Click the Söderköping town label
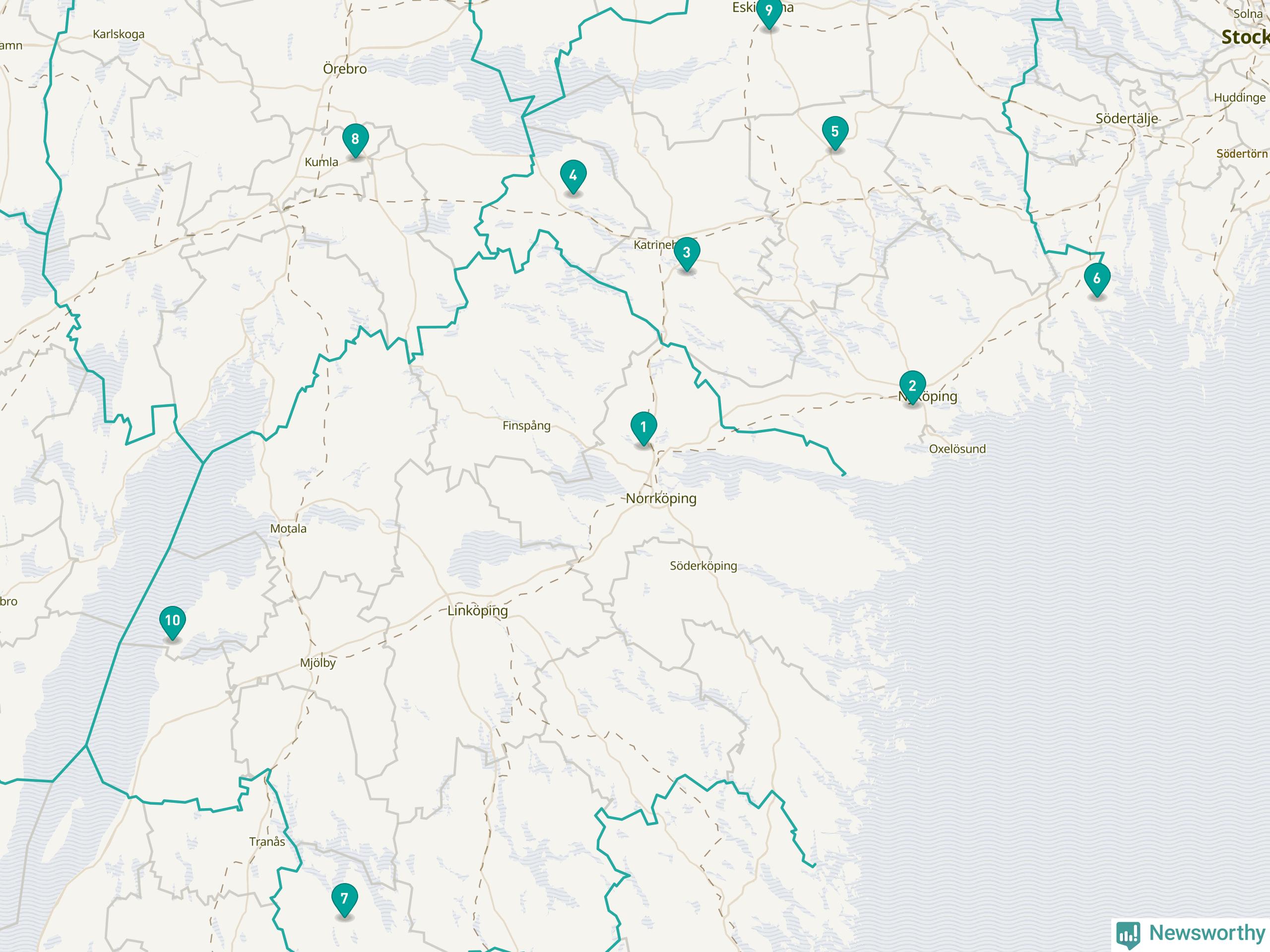1270x952 pixels. tap(703, 566)
